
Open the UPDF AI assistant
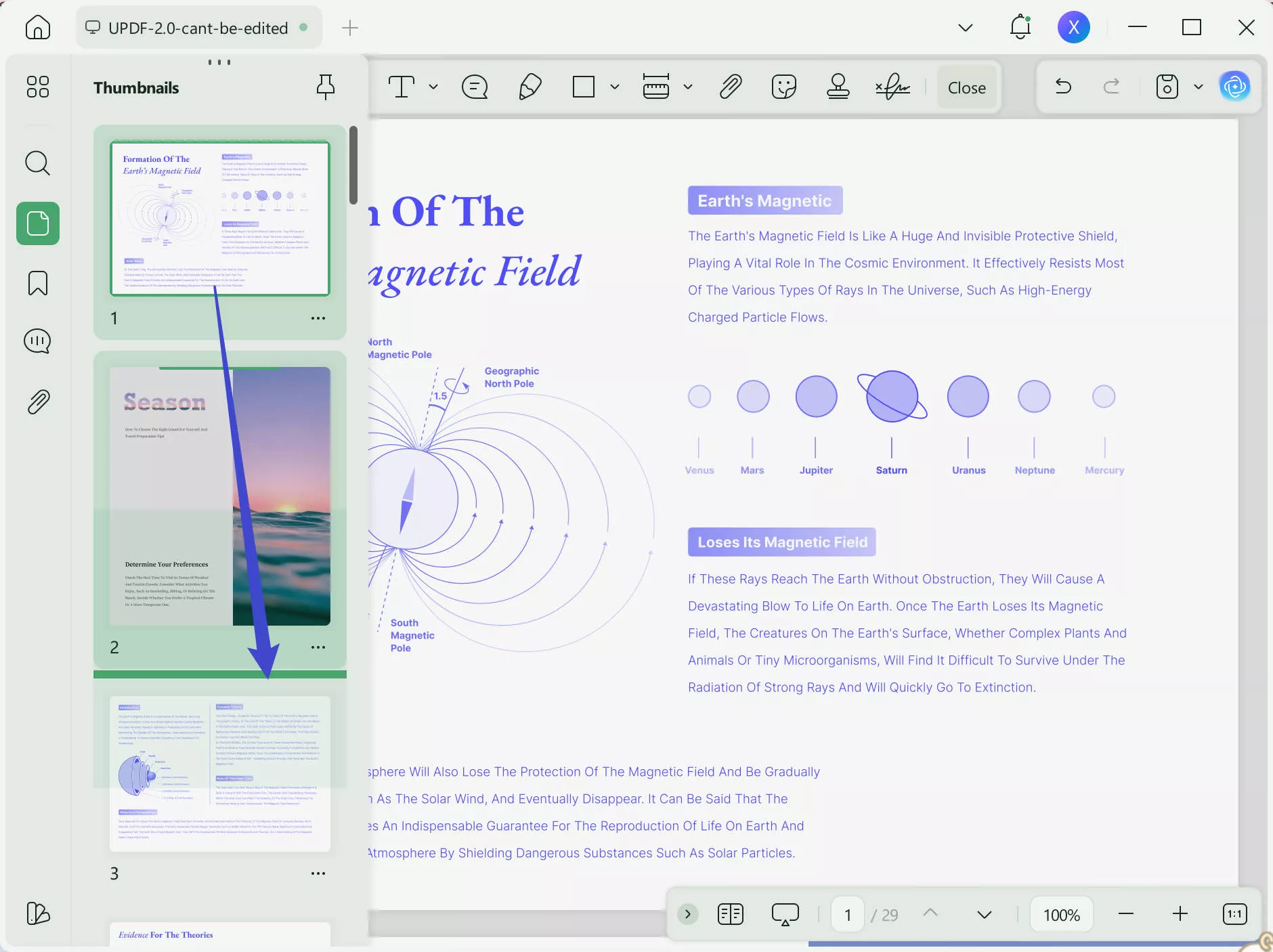(1234, 87)
